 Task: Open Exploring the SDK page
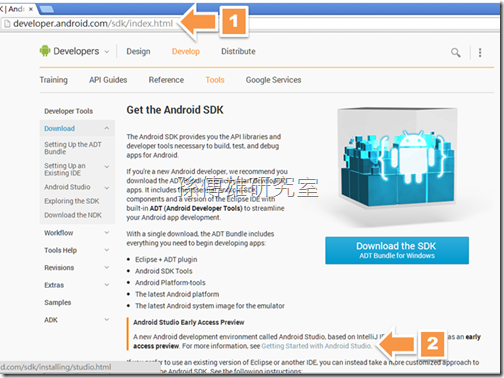[x=72, y=201]
